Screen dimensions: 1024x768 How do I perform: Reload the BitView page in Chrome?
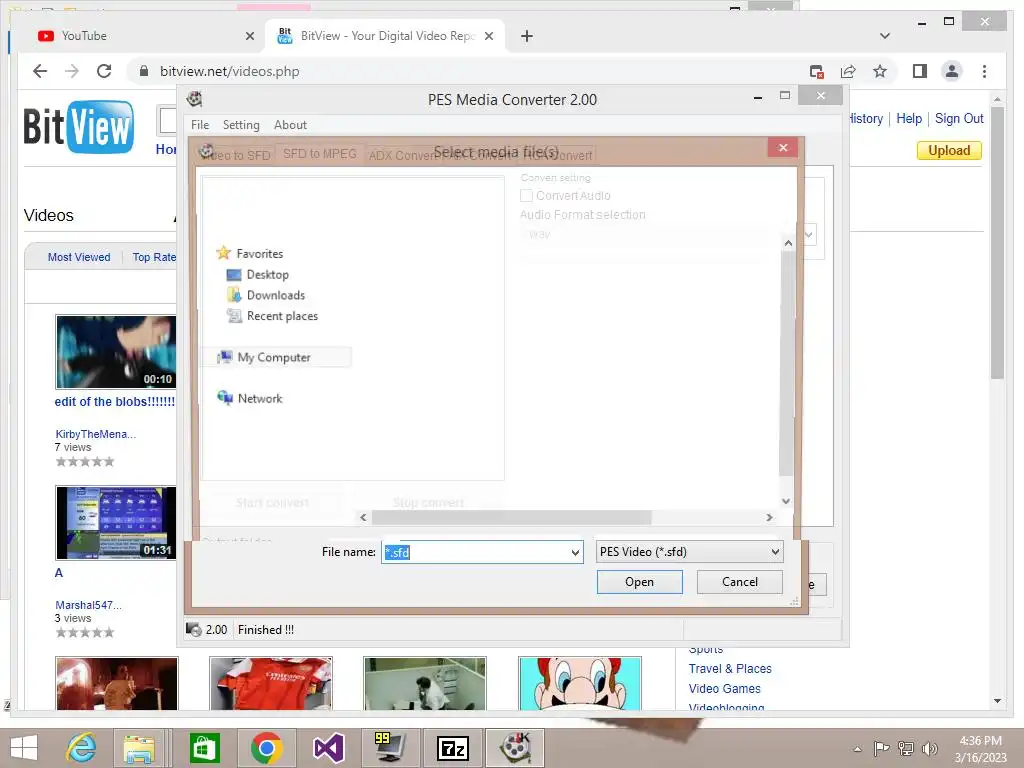[x=104, y=71]
